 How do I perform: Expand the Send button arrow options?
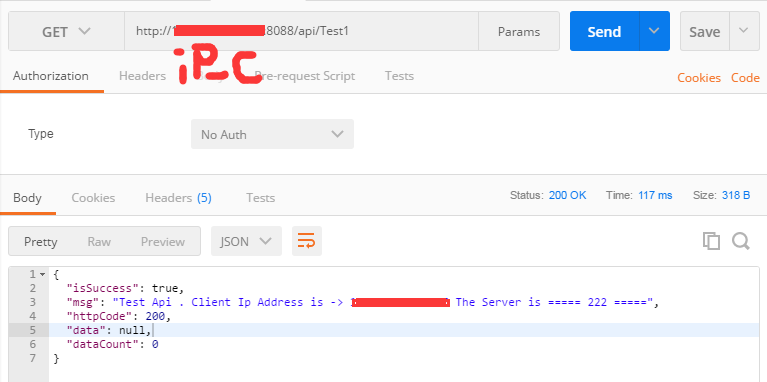click(x=654, y=31)
